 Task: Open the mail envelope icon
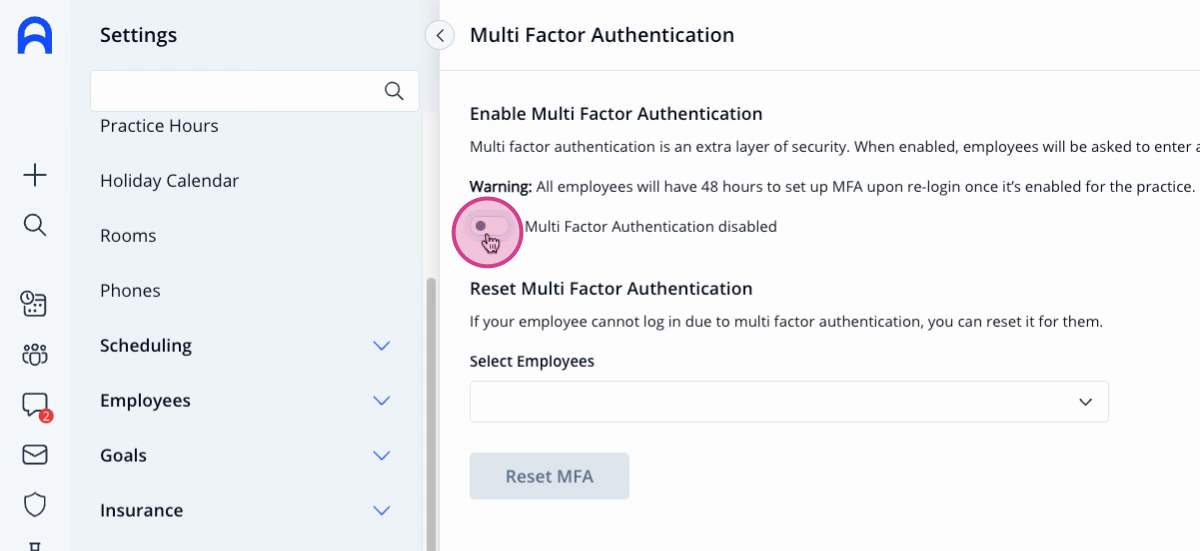pos(35,455)
